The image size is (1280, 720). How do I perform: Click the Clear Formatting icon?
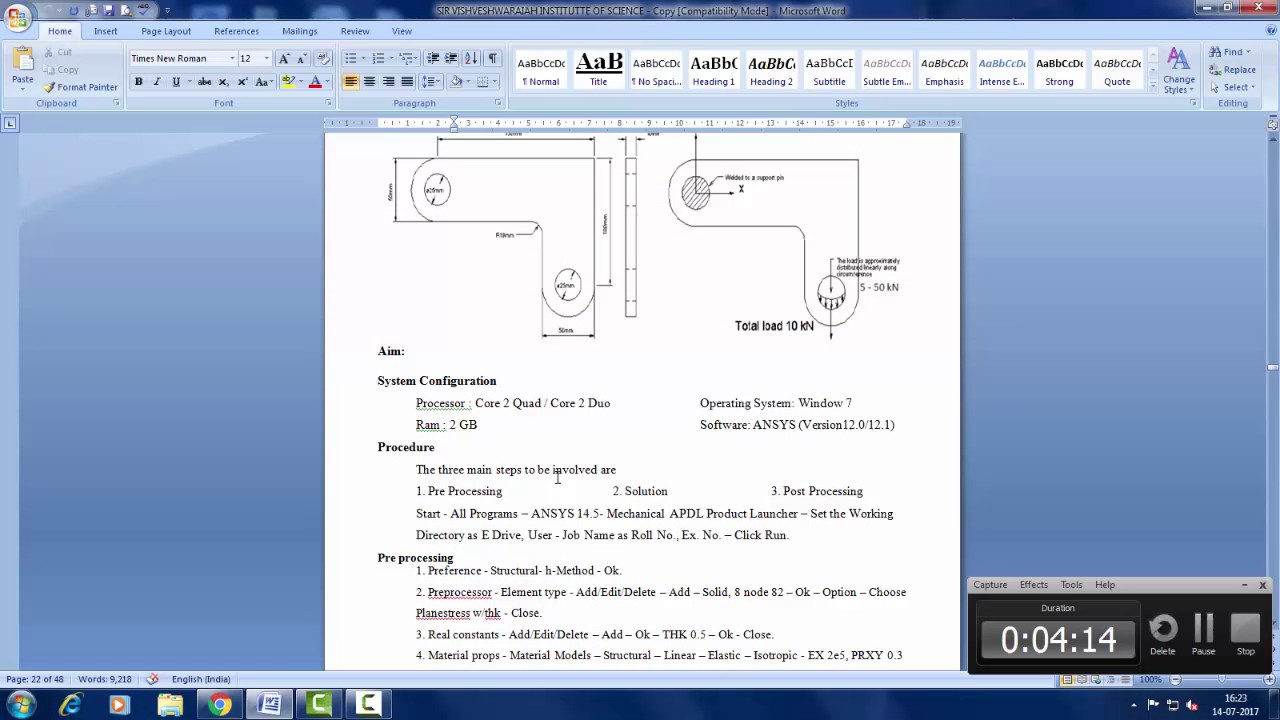[x=322, y=58]
